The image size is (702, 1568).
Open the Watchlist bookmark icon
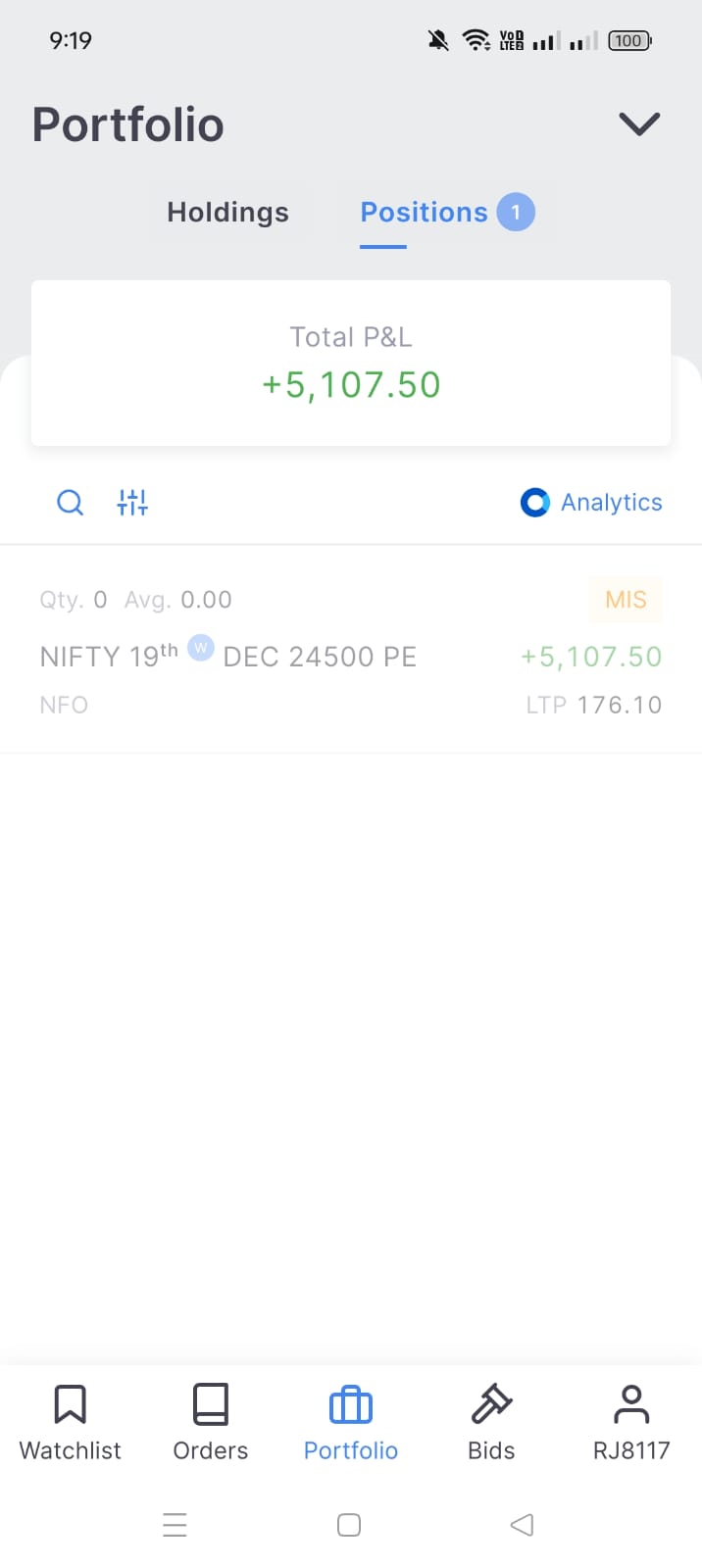[70, 1404]
